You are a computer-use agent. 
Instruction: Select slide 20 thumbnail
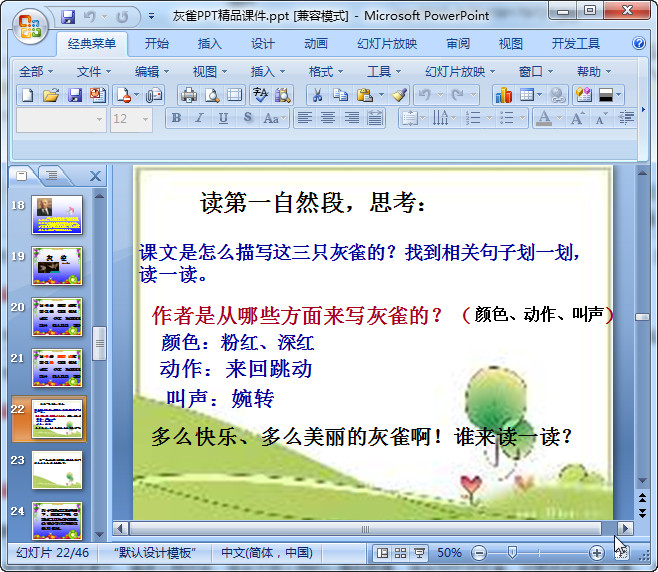coord(57,317)
